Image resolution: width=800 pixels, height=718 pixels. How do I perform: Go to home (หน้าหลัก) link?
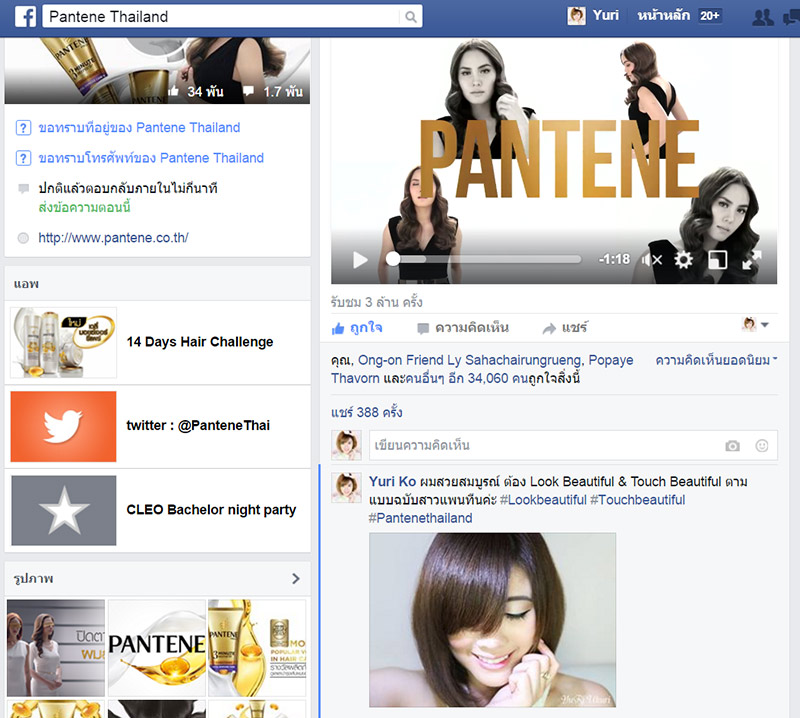pyautogui.click(x=663, y=16)
